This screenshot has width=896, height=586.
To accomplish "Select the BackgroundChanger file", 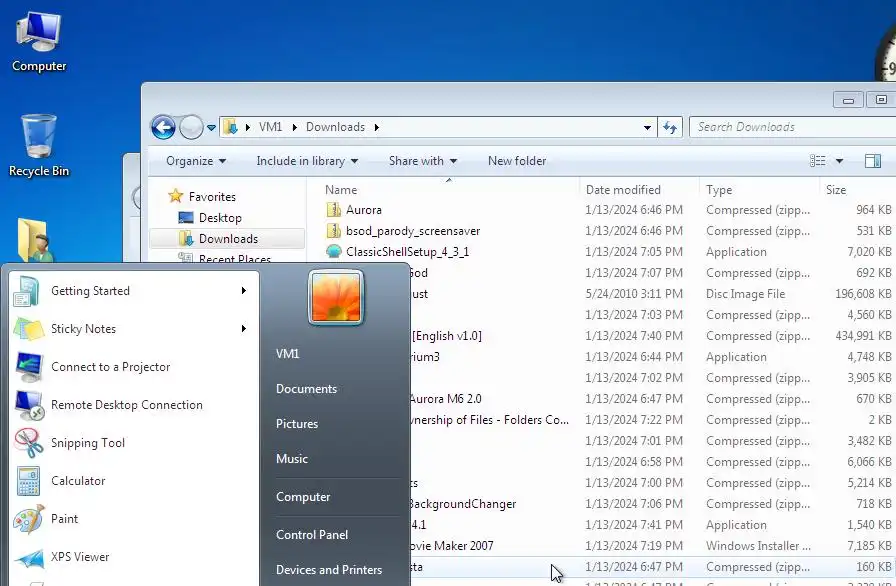I will tap(463, 504).
